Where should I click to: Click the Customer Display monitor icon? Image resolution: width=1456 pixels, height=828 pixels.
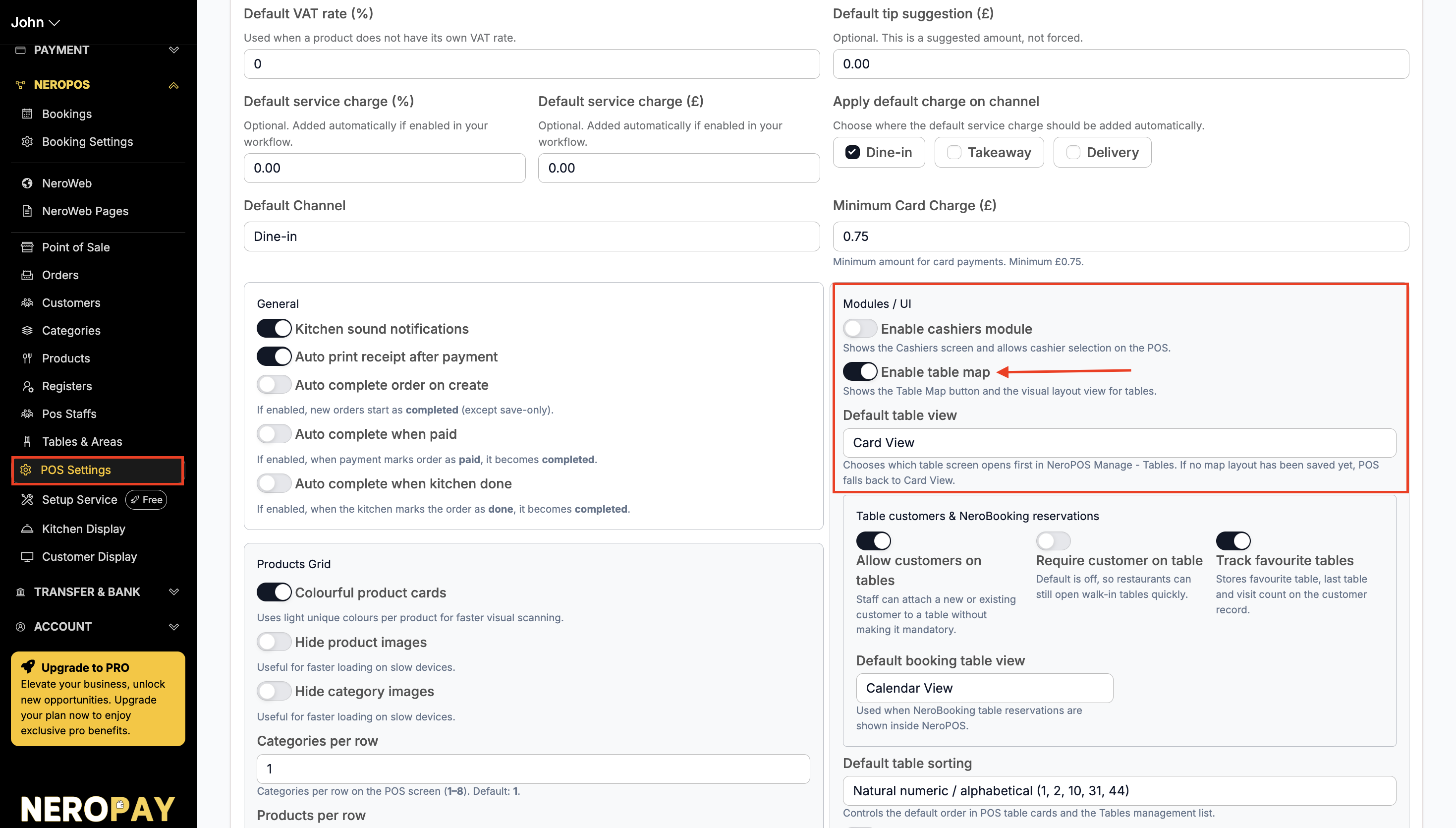(x=27, y=557)
